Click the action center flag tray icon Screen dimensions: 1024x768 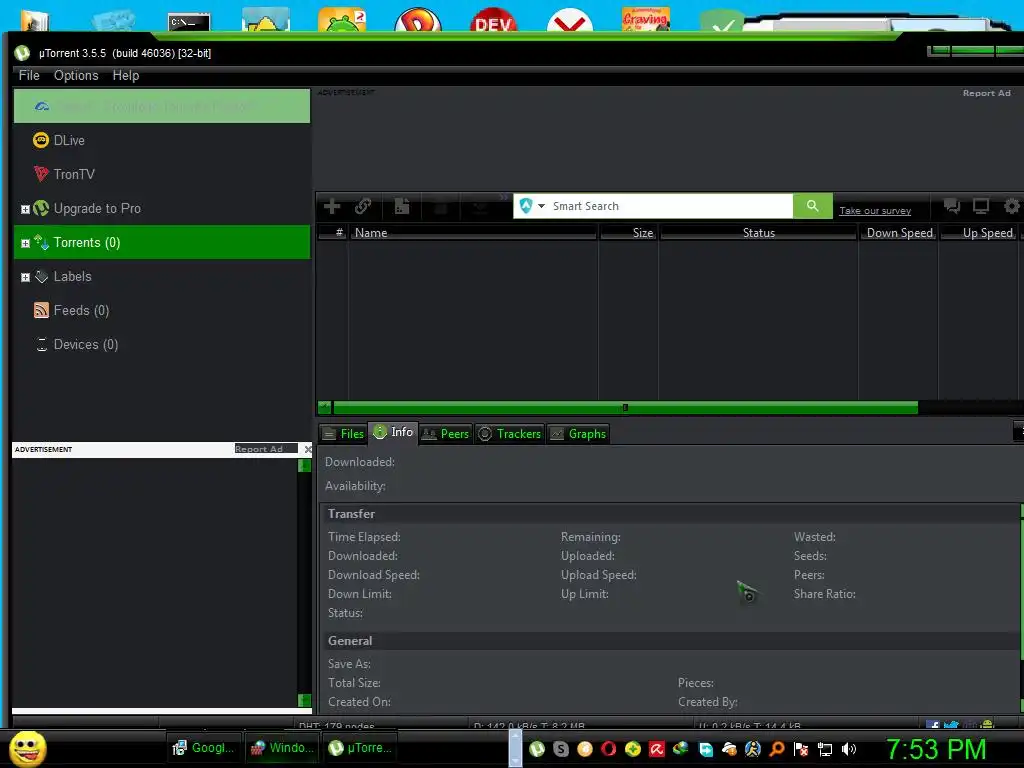pyautogui.click(x=801, y=749)
